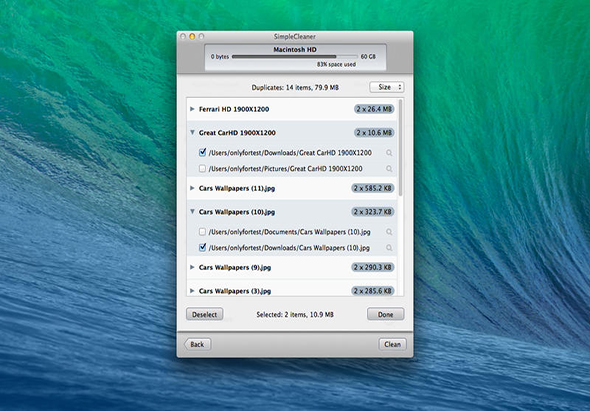590x411 pixels.
Task: Select Cars Wallpapers (10).jpg row title
Action: point(237,212)
